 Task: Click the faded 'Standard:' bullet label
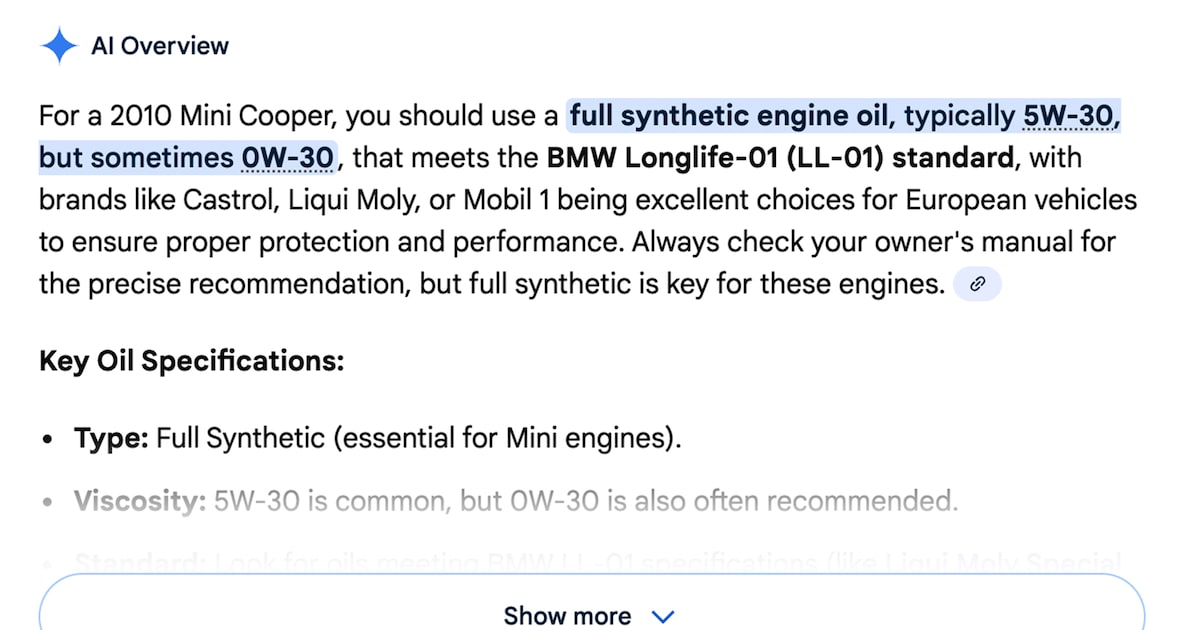[x=140, y=562]
